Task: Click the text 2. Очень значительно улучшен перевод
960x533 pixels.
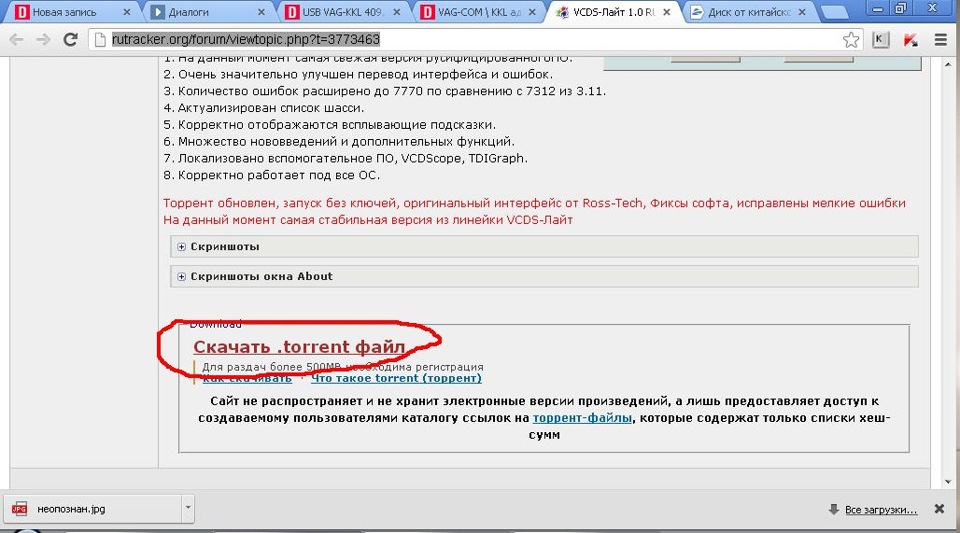Action: pos(358,74)
